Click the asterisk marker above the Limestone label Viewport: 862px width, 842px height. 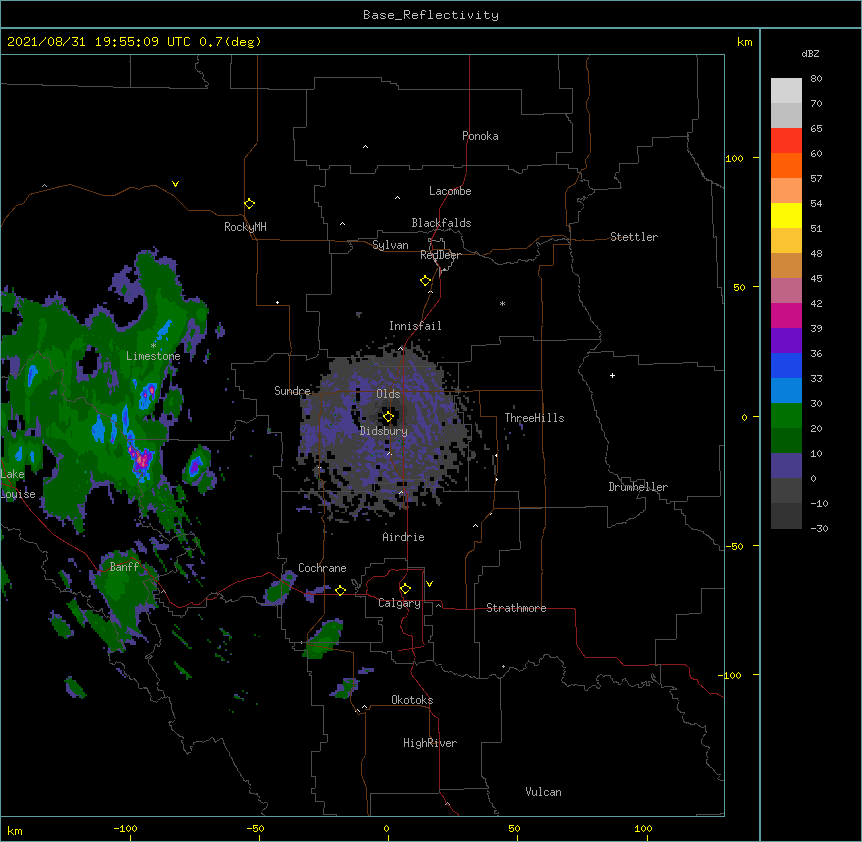pyautogui.click(x=153, y=346)
